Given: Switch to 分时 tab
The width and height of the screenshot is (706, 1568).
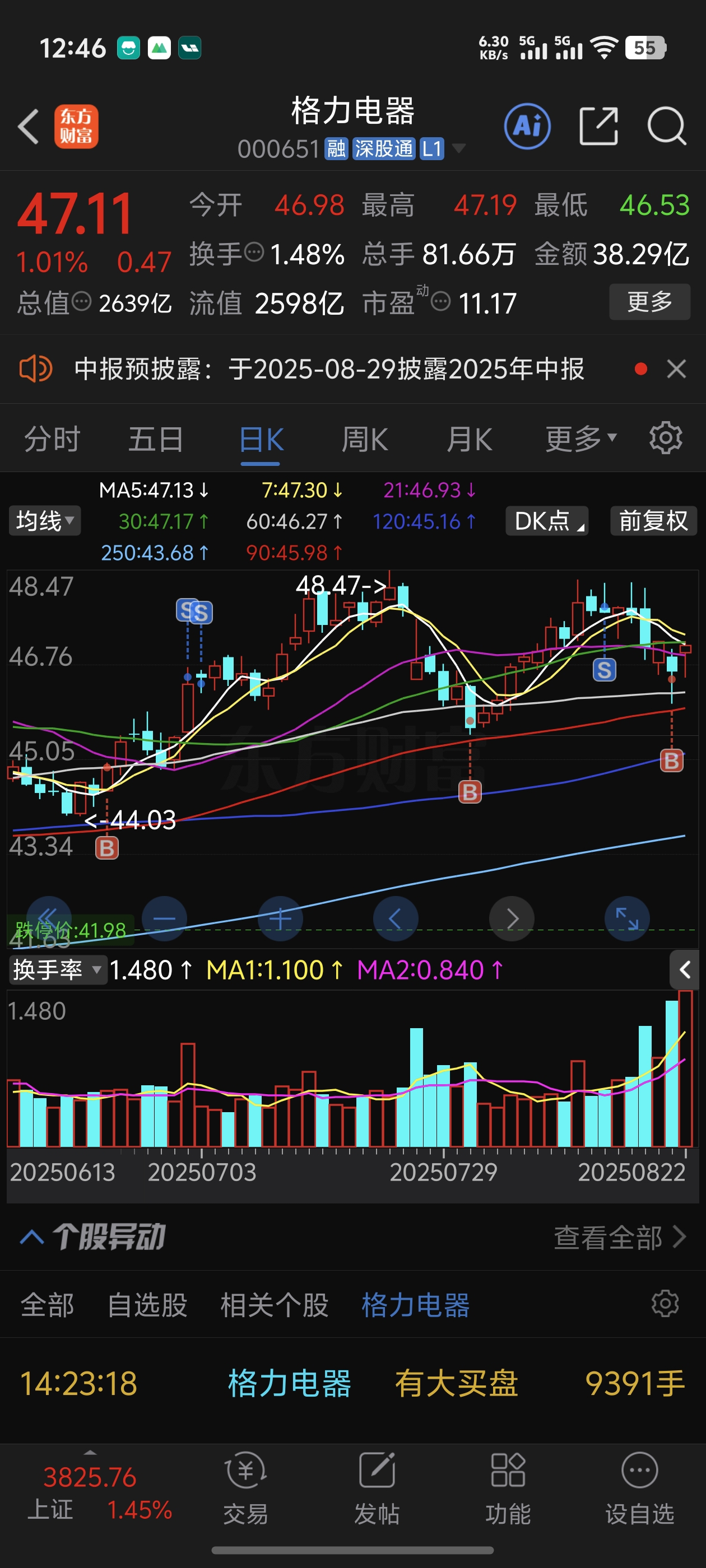Looking at the screenshot, I should click(x=52, y=439).
